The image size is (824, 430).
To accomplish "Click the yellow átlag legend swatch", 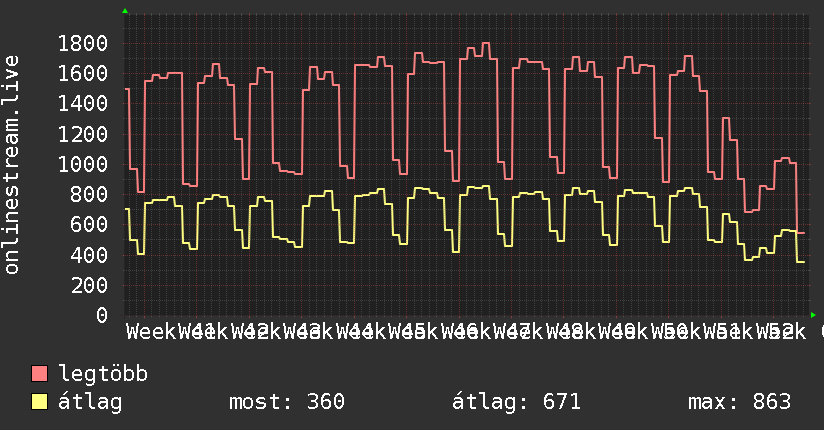I will (40, 402).
